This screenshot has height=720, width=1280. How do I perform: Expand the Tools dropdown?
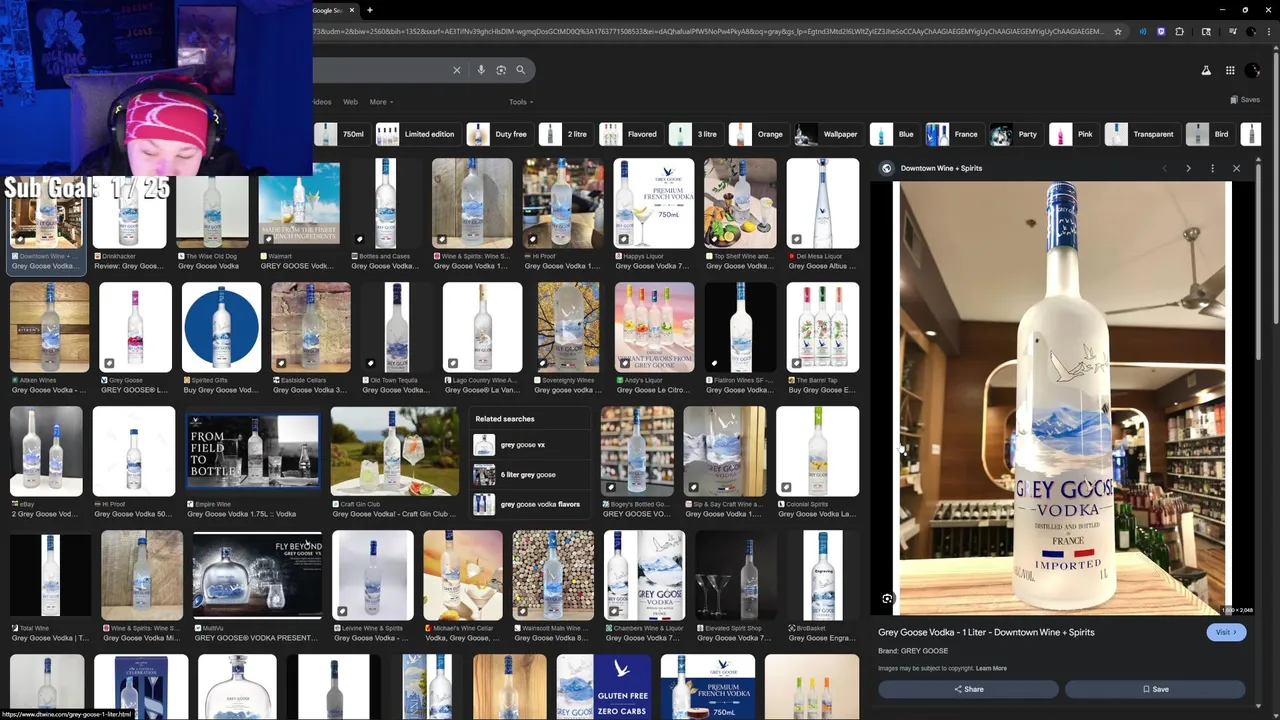pyautogui.click(x=520, y=102)
